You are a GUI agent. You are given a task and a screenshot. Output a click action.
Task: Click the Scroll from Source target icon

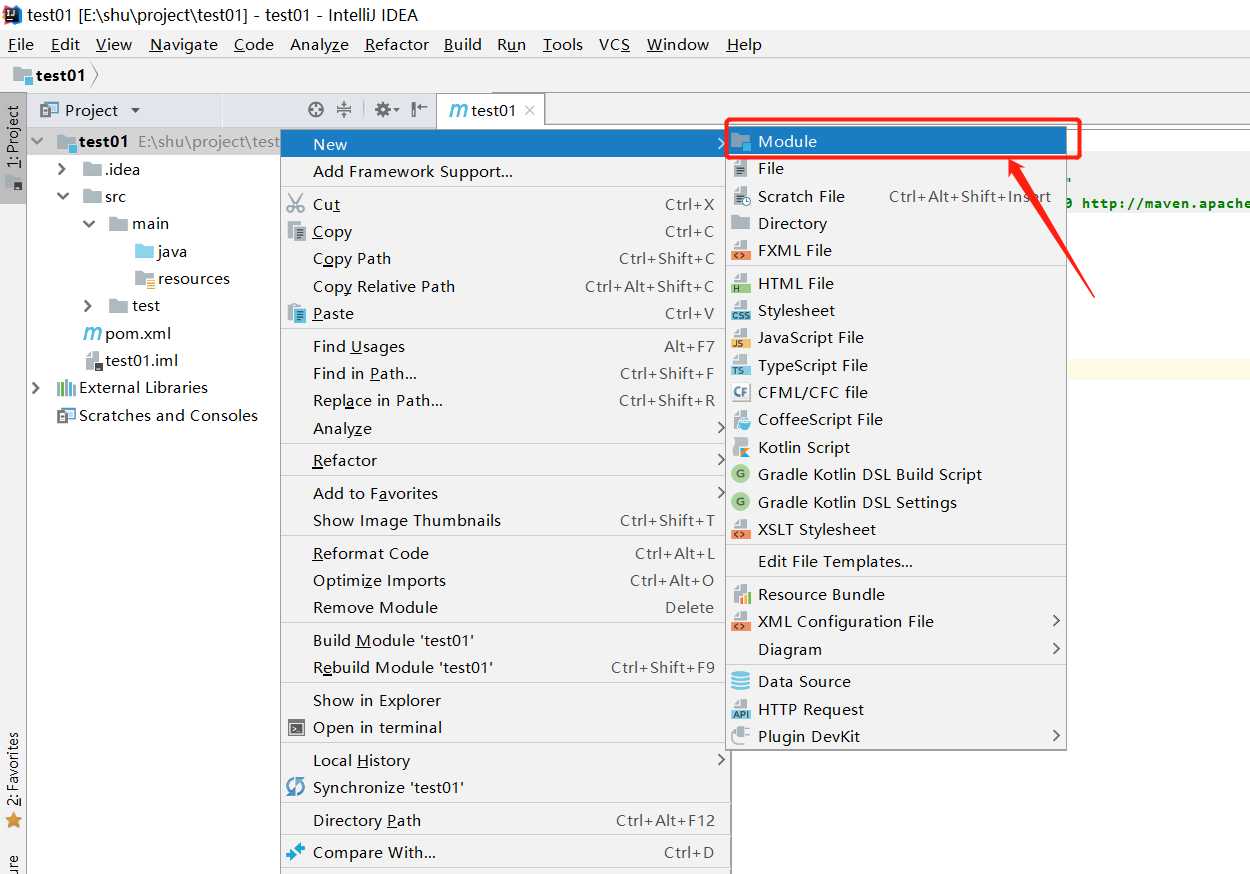tap(316, 110)
